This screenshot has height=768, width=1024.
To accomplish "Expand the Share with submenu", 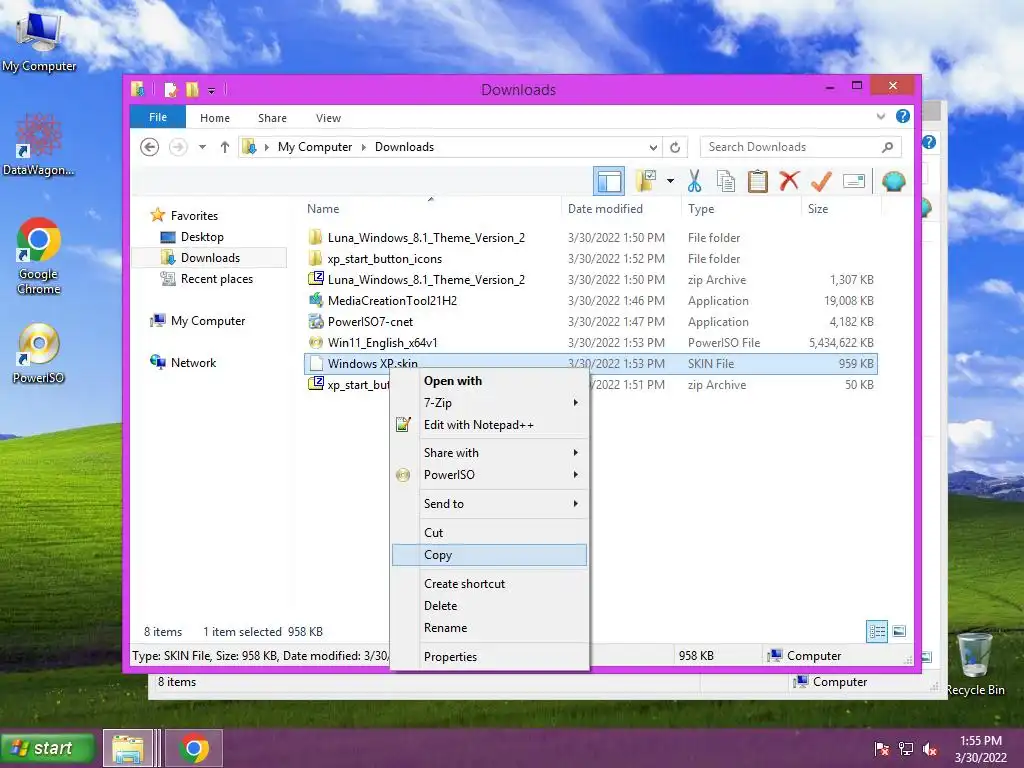I will pyautogui.click(x=490, y=453).
